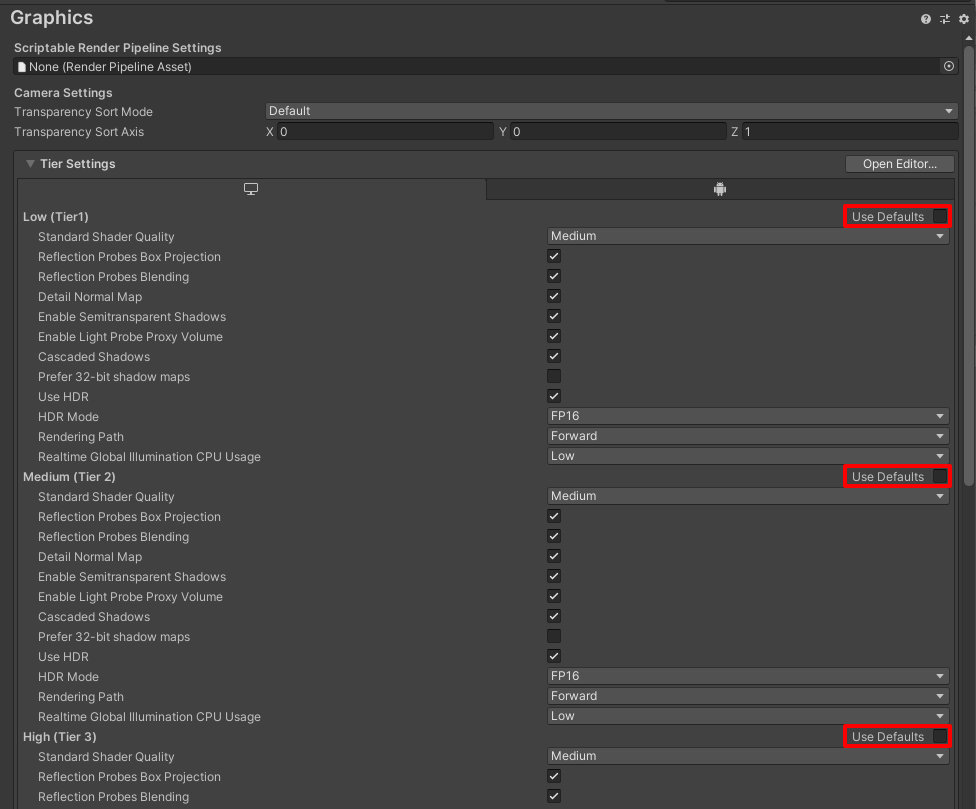
Task: Open the Graphics help documentation icon
Action: [926, 19]
